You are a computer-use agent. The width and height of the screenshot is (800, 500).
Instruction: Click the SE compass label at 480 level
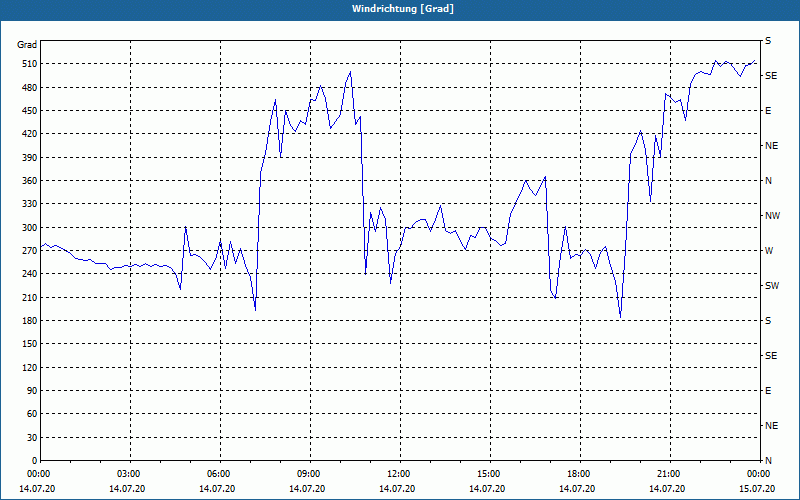point(771,76)
